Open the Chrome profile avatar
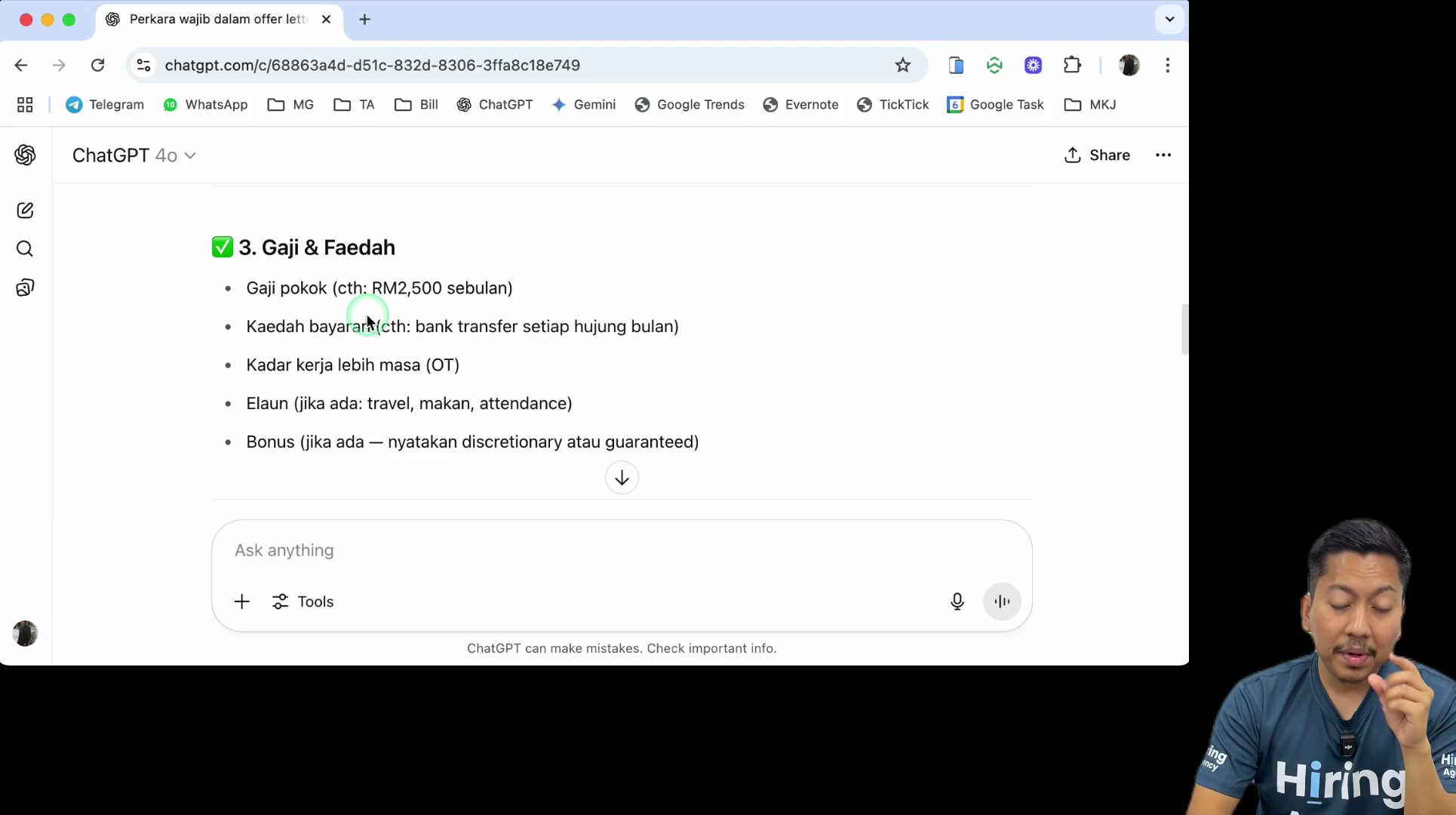This screenshot has height=815, width=1456. (x=1129, y=65)
